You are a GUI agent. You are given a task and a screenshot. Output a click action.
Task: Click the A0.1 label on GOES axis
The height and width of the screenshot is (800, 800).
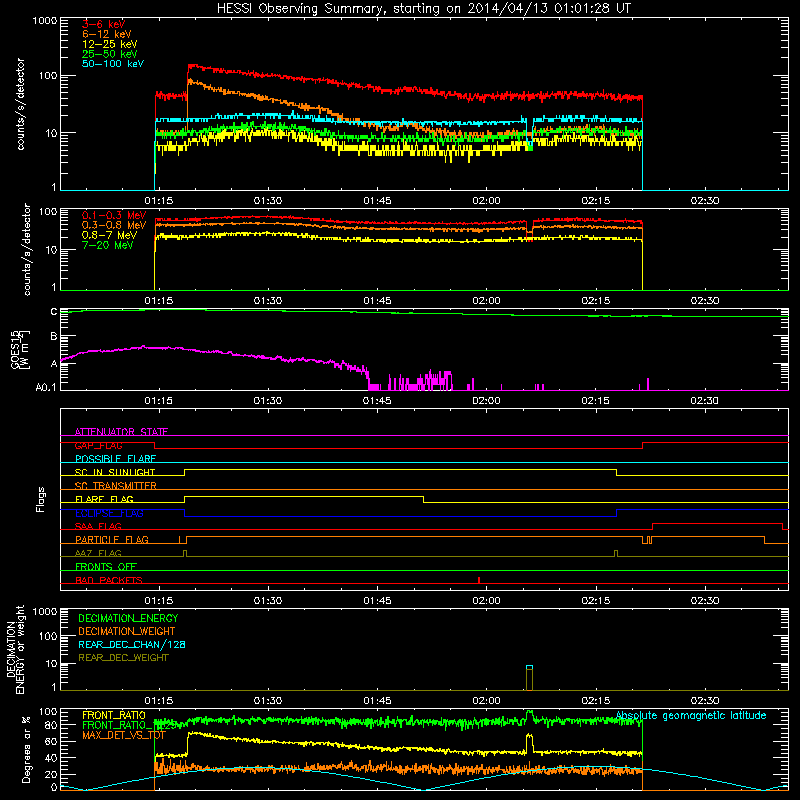46,388
